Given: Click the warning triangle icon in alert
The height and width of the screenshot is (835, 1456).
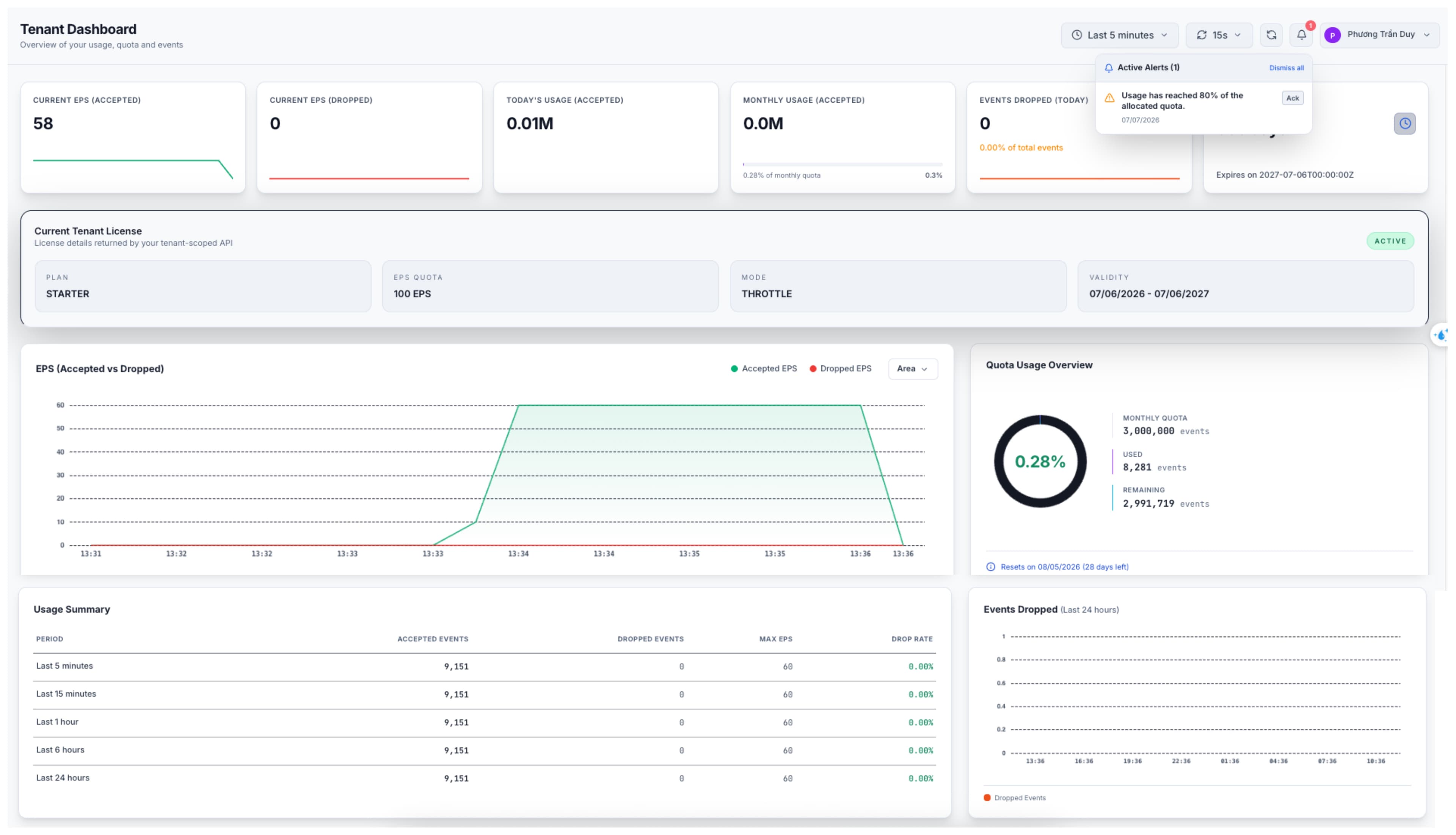Looking at the screenshot, I should [x=1109, y=98].
